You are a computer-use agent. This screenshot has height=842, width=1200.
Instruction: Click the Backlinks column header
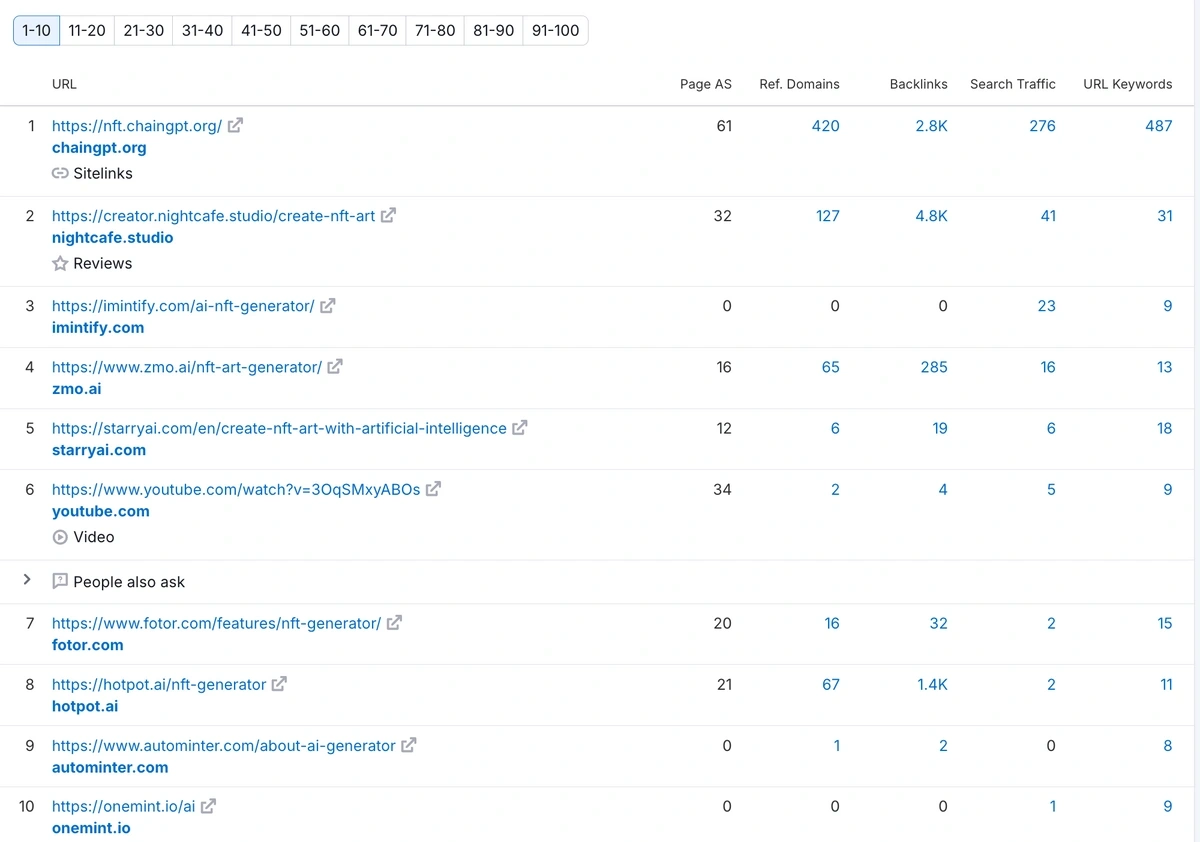[x=919, y=84]
